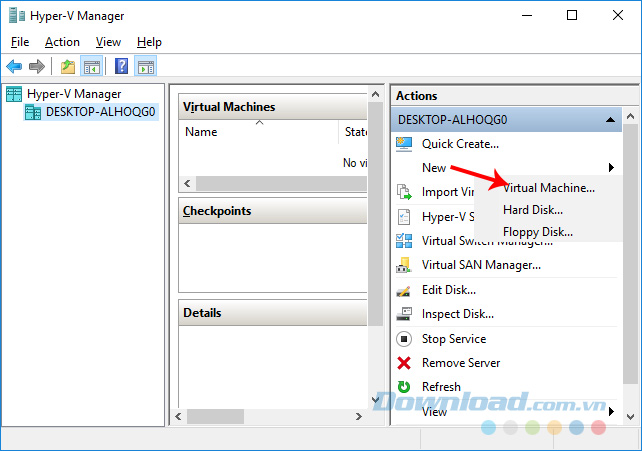The image size is (642, 451).
Task: Click center pane horizontal scrollbar thumb
Action: pos(215,417)
